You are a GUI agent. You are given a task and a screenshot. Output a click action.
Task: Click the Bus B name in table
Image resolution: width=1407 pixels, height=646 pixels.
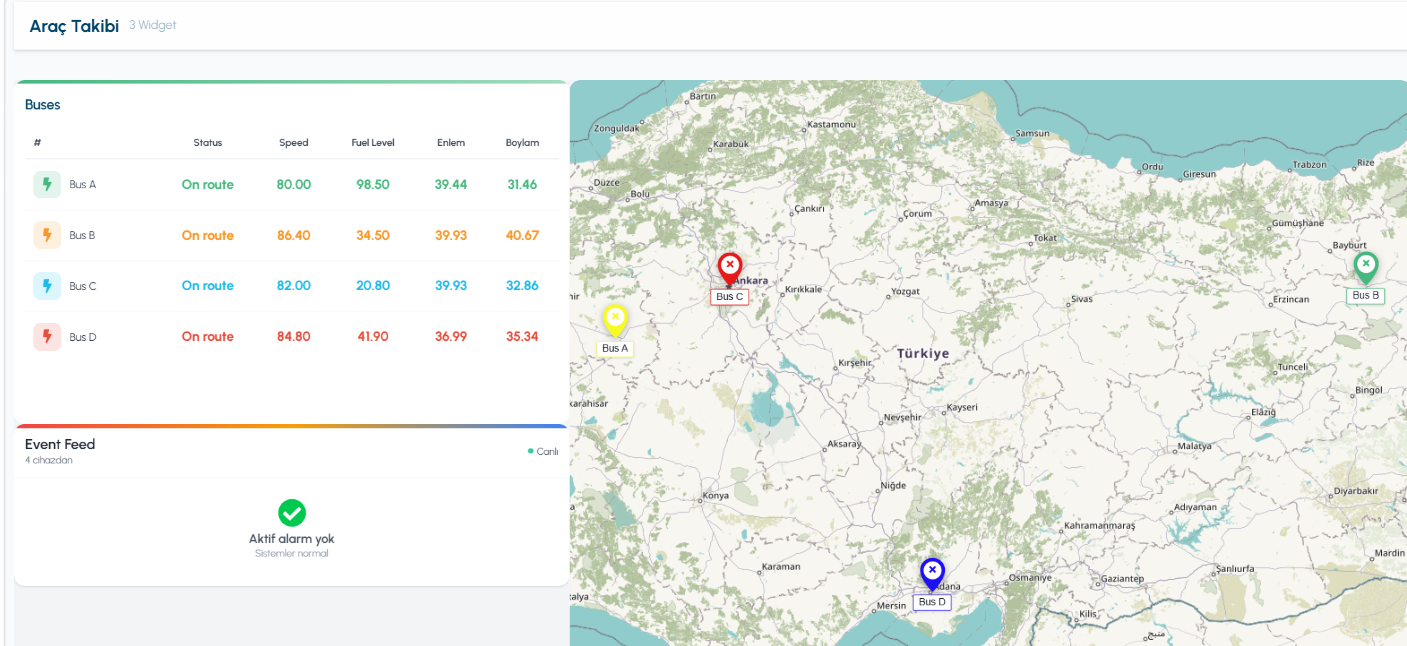coord(82,236)
